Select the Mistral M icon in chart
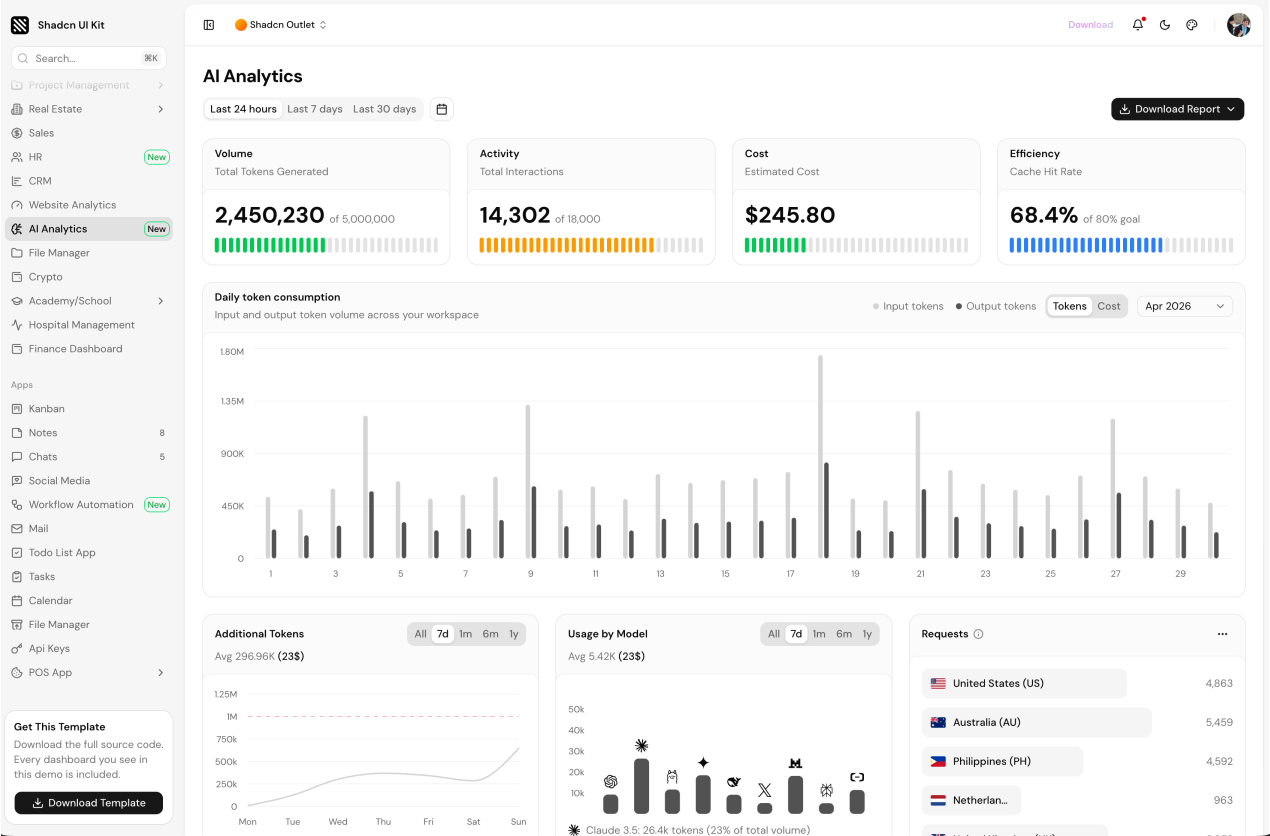The image size is (1270, 836). [x=796, y=763]
